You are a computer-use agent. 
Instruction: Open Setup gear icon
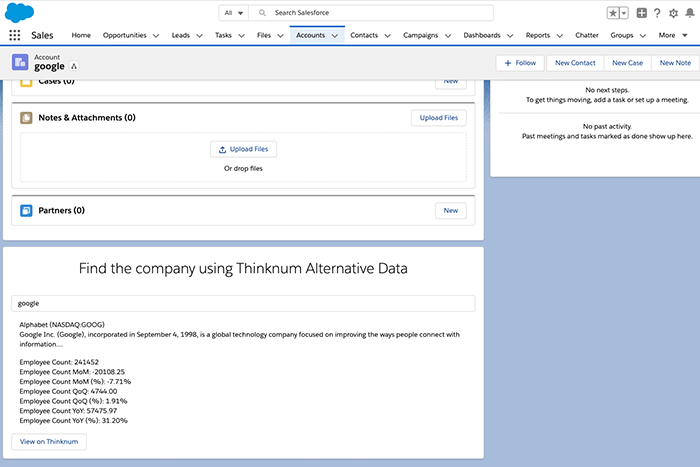pyautogui.click(x=672, y=13)
